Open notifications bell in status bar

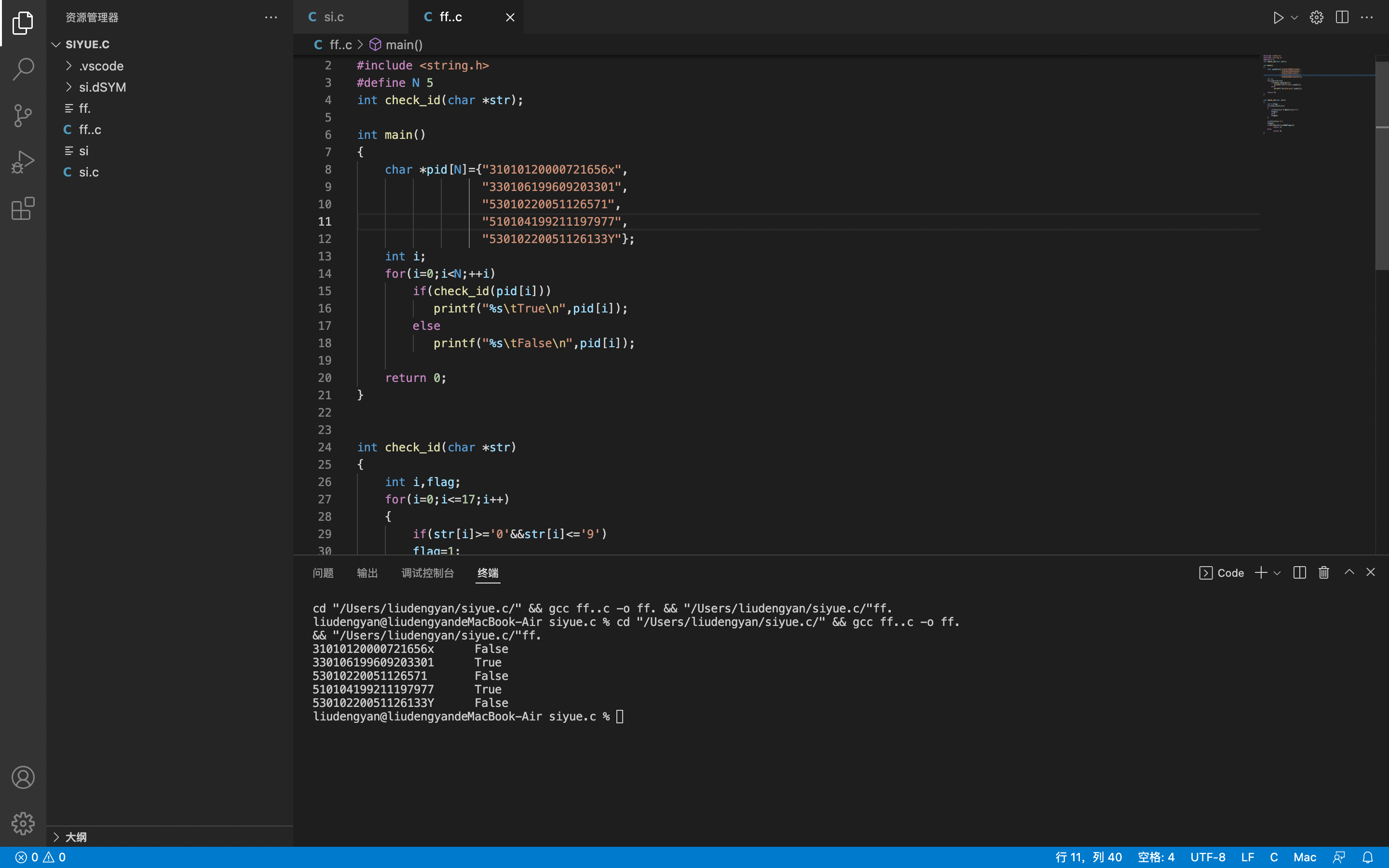[x=1368, y=857]
